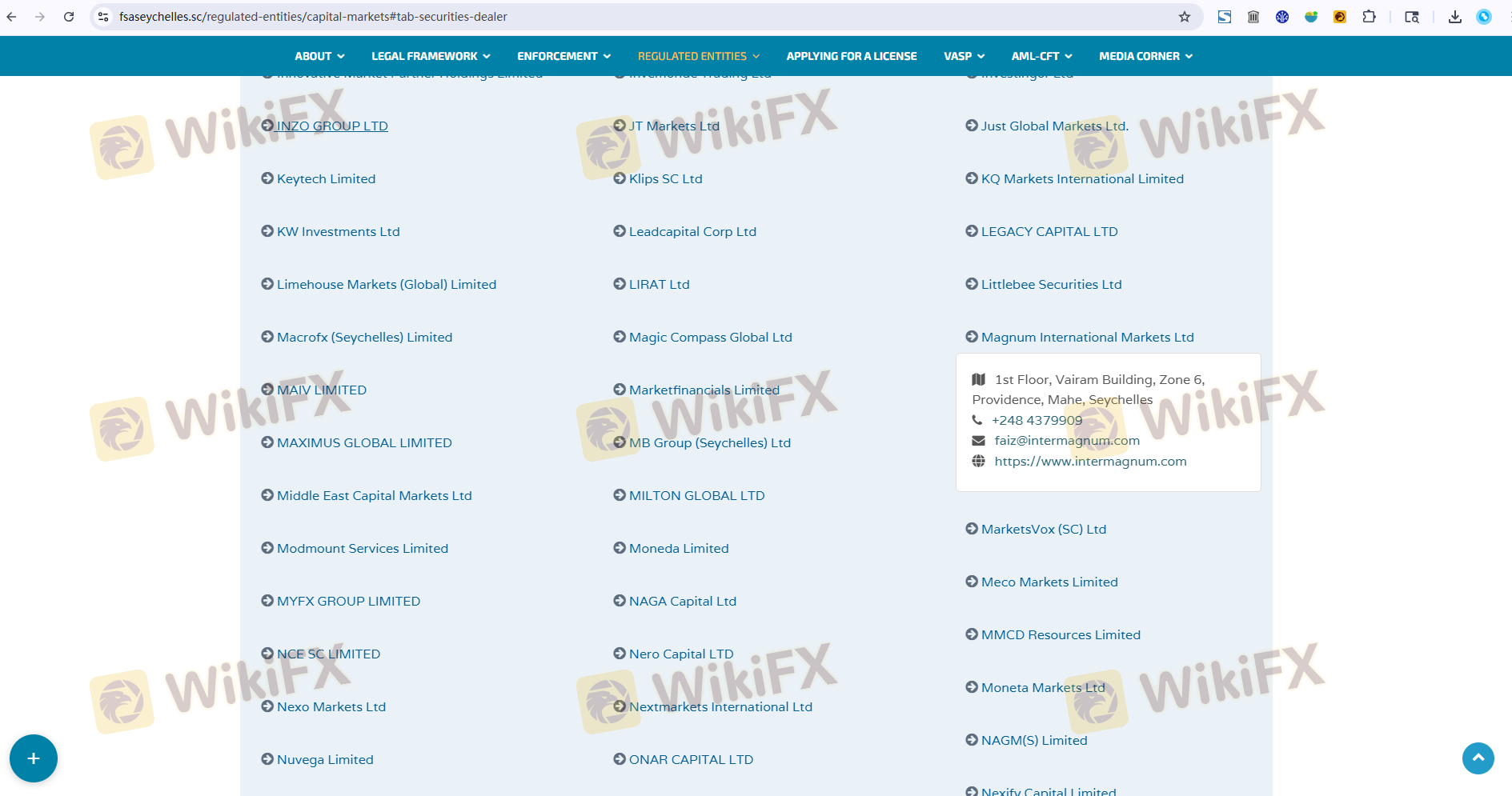Open the INZO GROUP LTD link
The image size is (1512, 796).
tap(332, 126)
